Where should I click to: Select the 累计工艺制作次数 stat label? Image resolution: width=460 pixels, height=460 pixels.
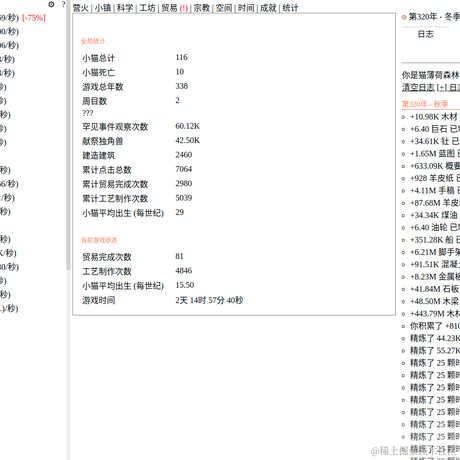click(115, 198)
